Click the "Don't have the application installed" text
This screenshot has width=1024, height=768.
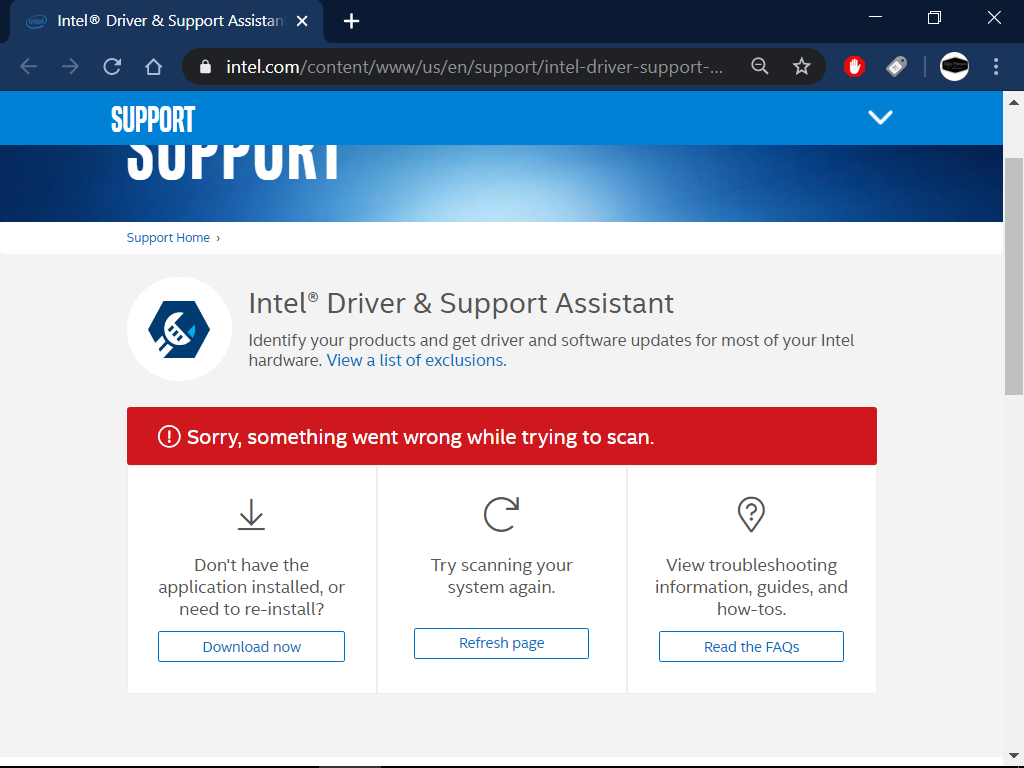click(251, 587)
